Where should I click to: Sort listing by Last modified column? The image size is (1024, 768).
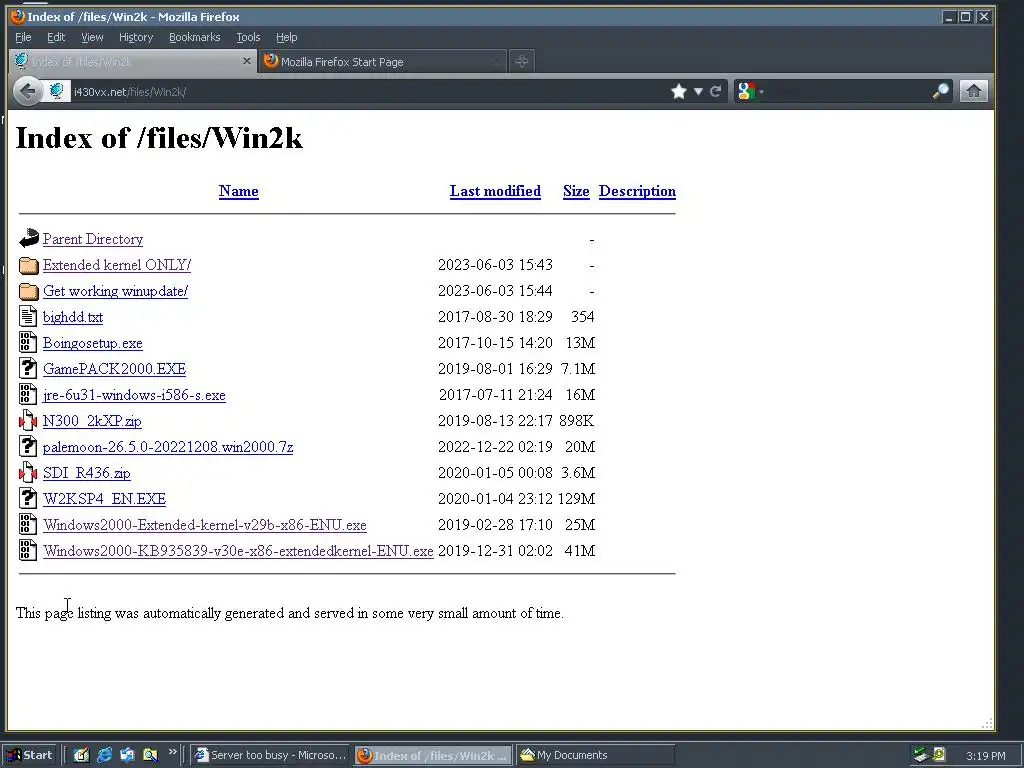tap(495, 191)
